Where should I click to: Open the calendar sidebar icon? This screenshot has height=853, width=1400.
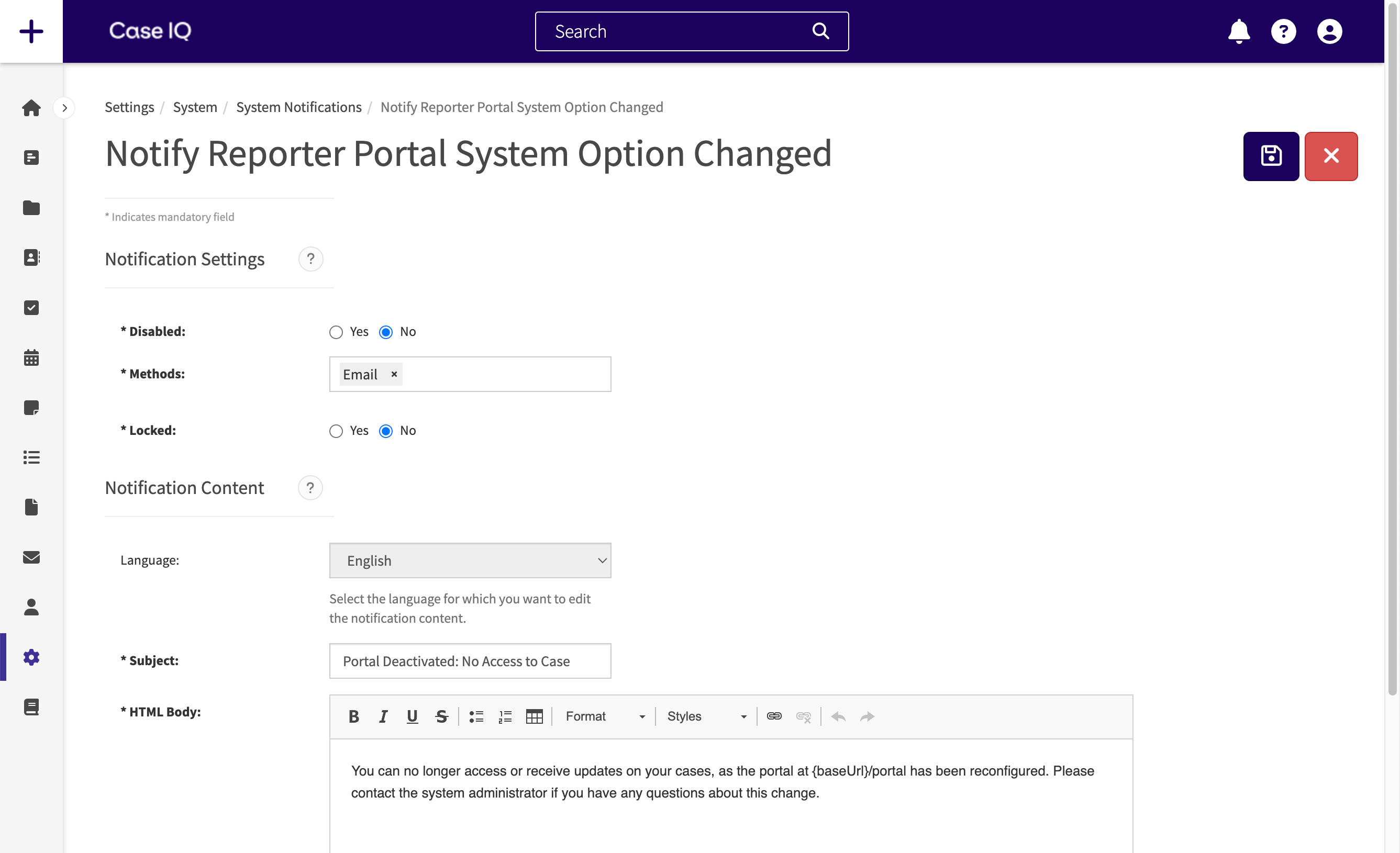click(31, 358)
